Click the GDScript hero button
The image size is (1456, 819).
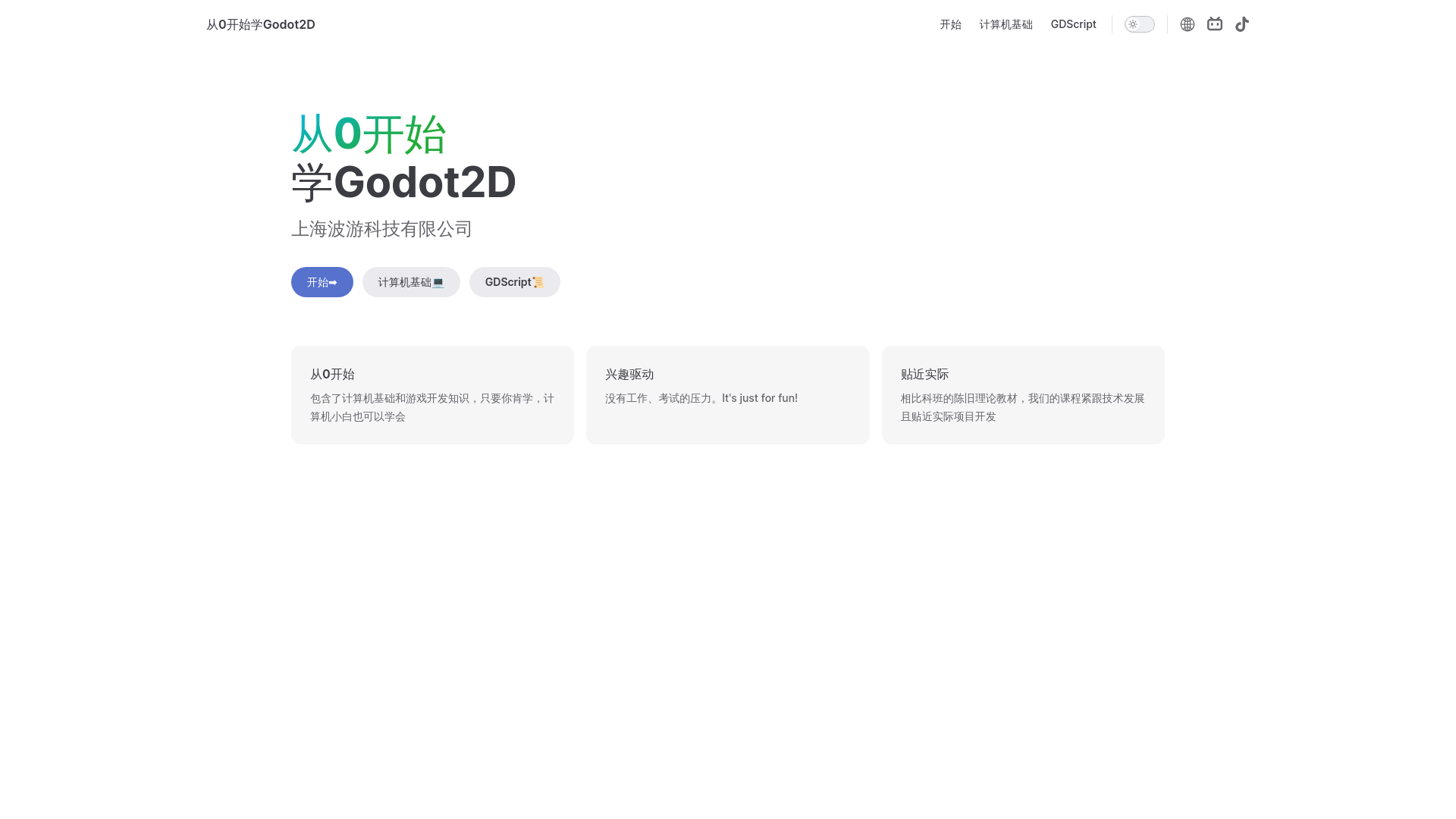click(x=515, y=282)
